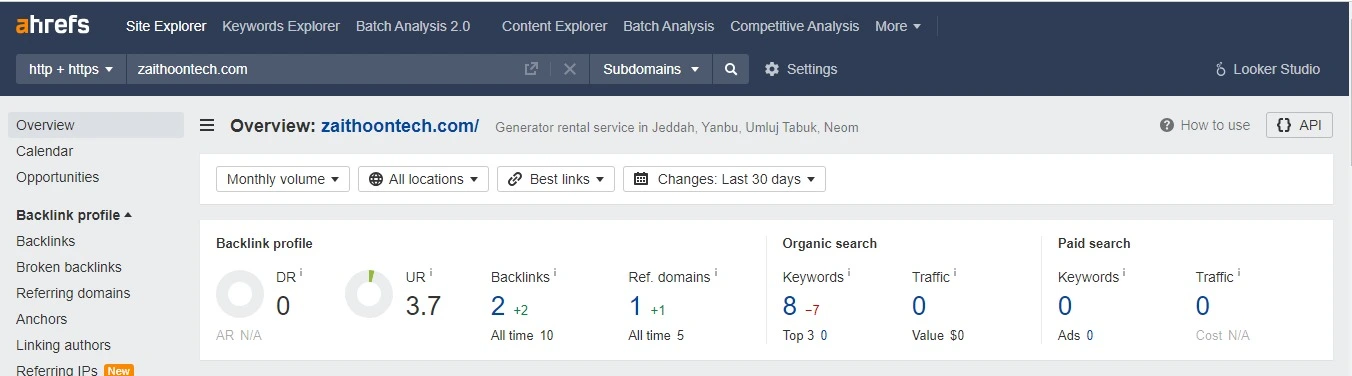The image size is (1352, 376).
Task: Open Linking authors report
Action: (63, 345)
